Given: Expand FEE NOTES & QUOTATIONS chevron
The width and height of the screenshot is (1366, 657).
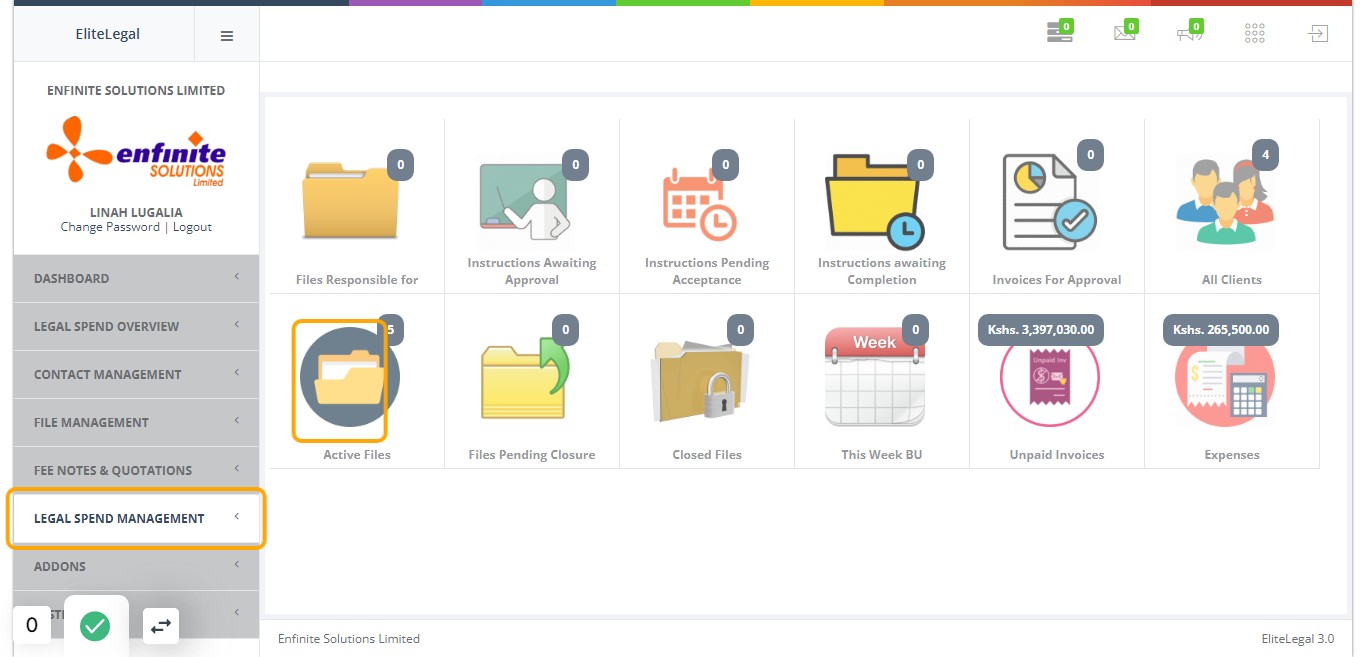Looking at the screenshot, I should coord(237,469).
